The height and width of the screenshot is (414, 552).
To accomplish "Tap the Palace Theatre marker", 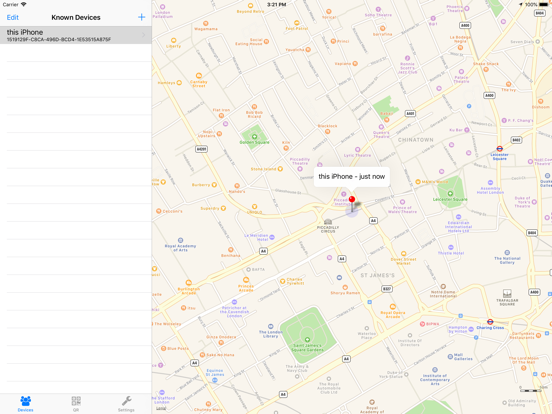I will pos(461,71).
